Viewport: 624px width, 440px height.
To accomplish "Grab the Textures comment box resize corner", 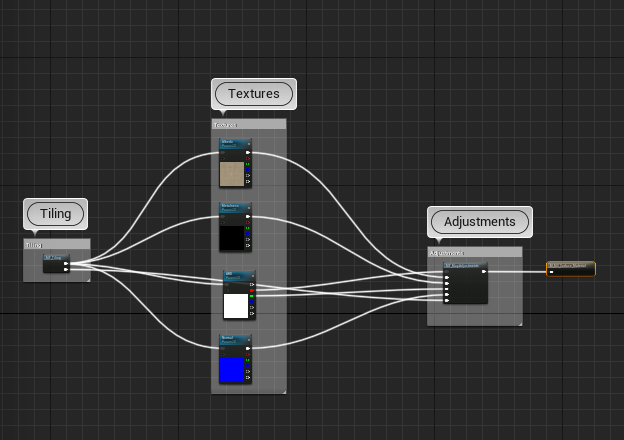I will click(x=284, y=392).
